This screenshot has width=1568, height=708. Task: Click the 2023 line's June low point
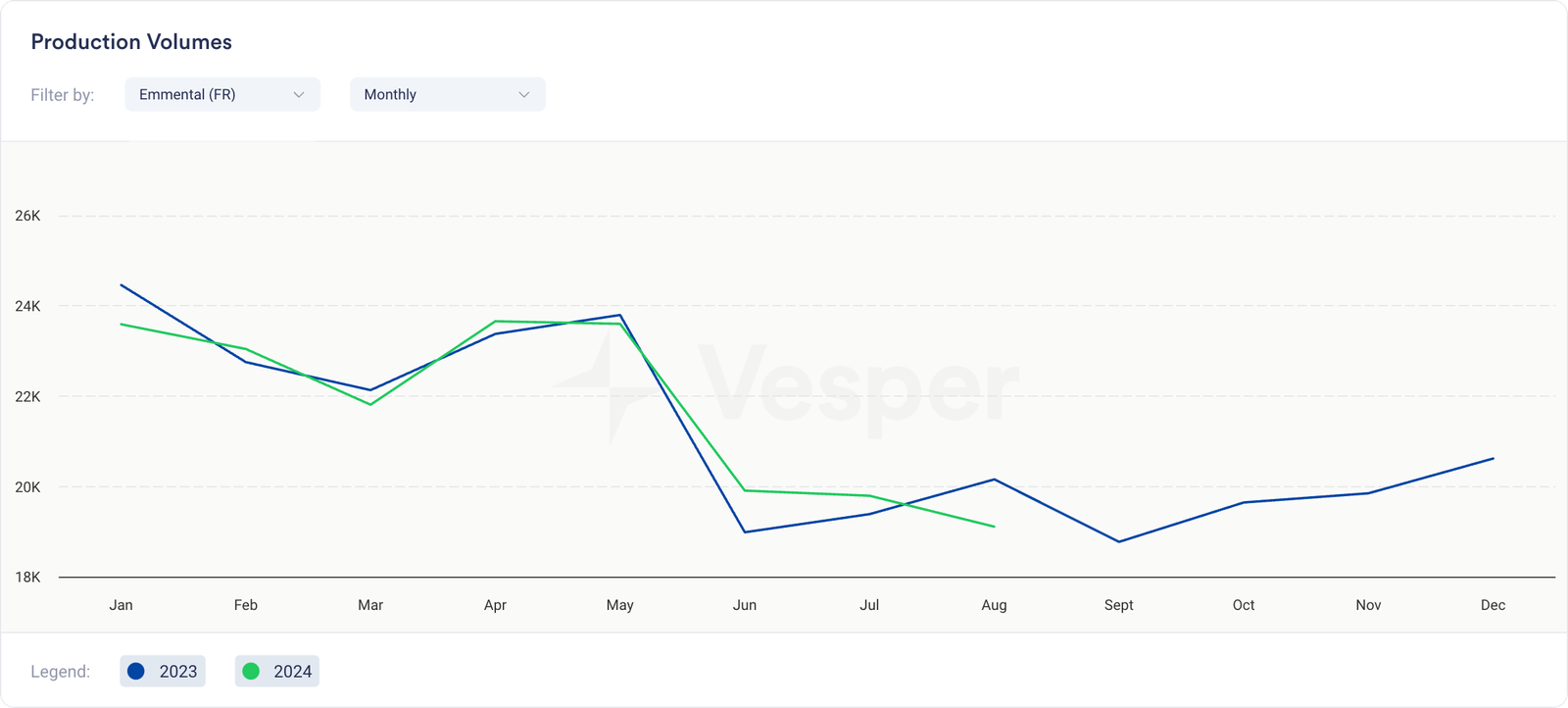745,532
